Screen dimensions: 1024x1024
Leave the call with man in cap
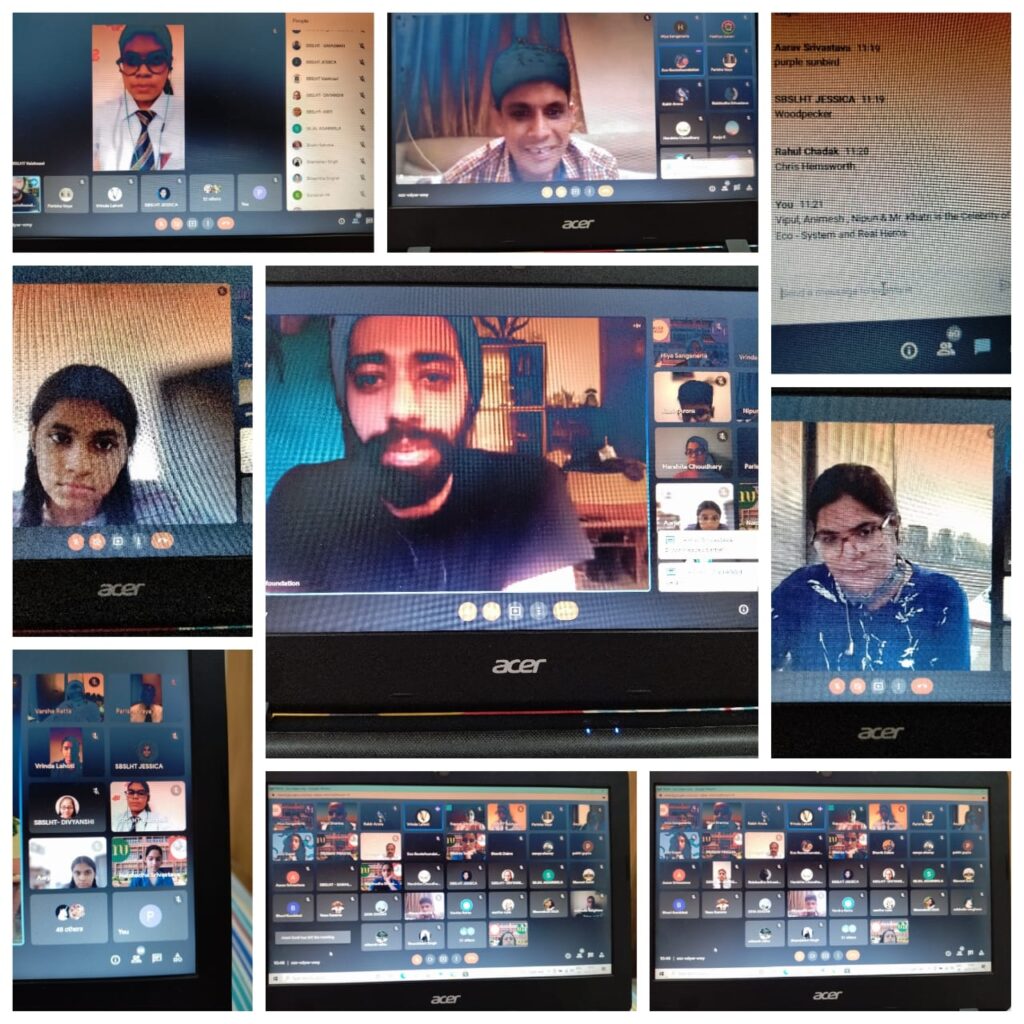[x=605, y=191]
